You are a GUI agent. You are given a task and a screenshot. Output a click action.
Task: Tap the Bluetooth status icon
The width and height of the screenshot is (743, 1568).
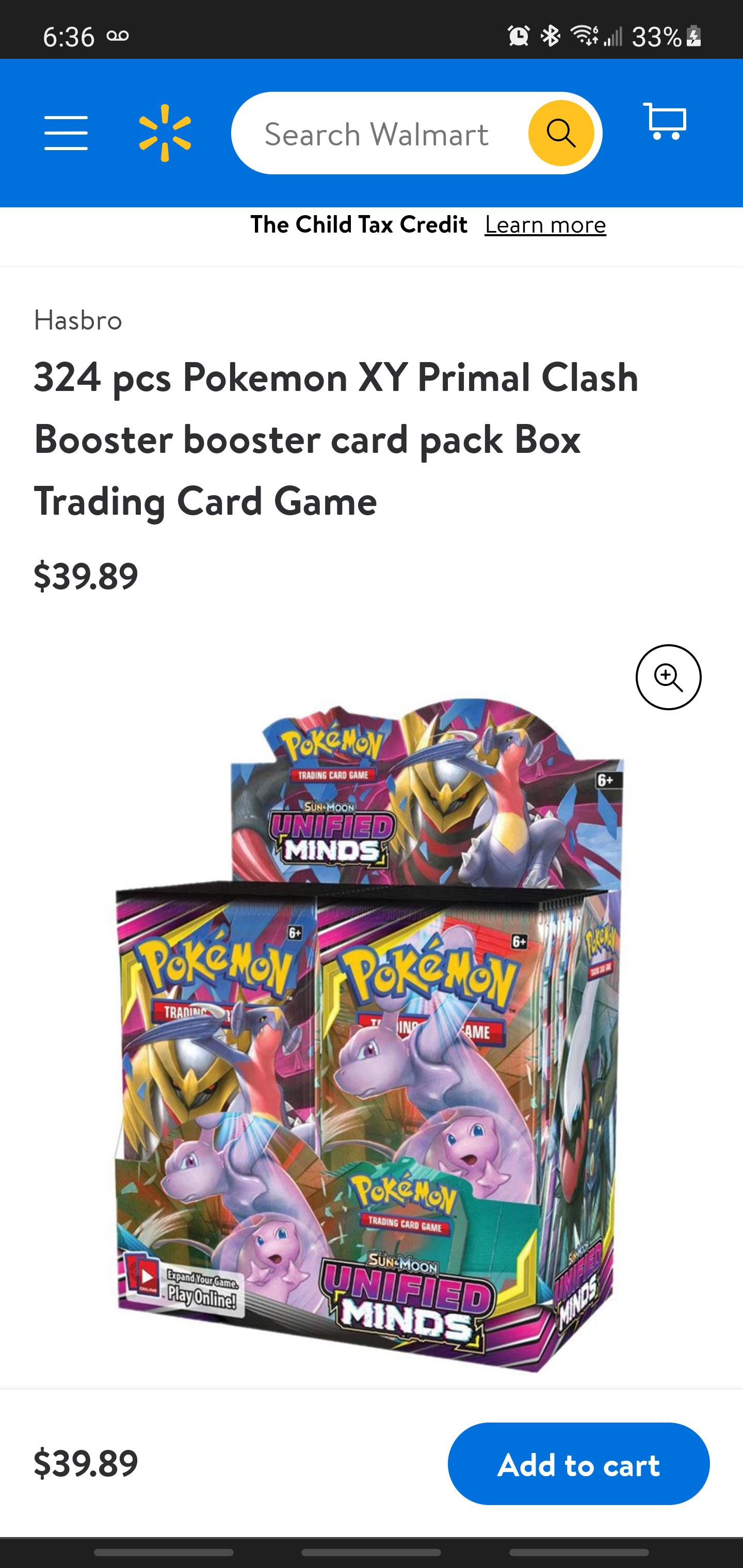click(x=551, y=37)
